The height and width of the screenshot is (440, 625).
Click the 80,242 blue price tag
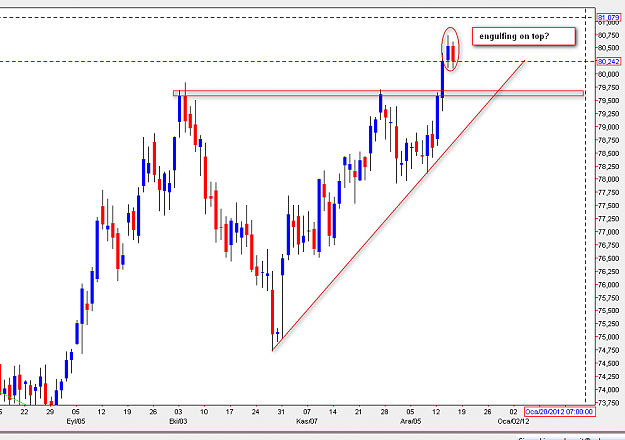coord(609,61)
